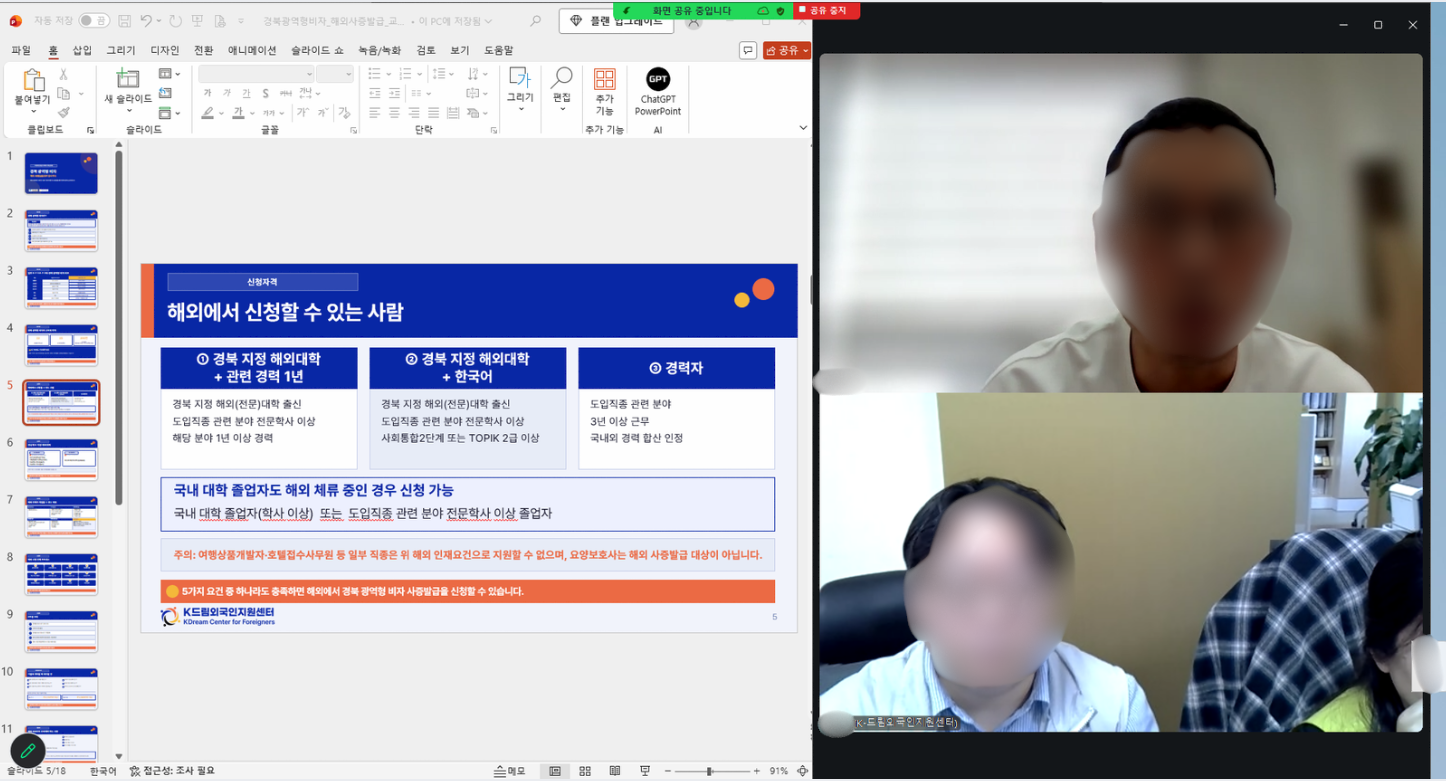This screenshot has width=1446, height=781.
Task: Toggle underline formatting in Font group
Action: pos(245,94)
